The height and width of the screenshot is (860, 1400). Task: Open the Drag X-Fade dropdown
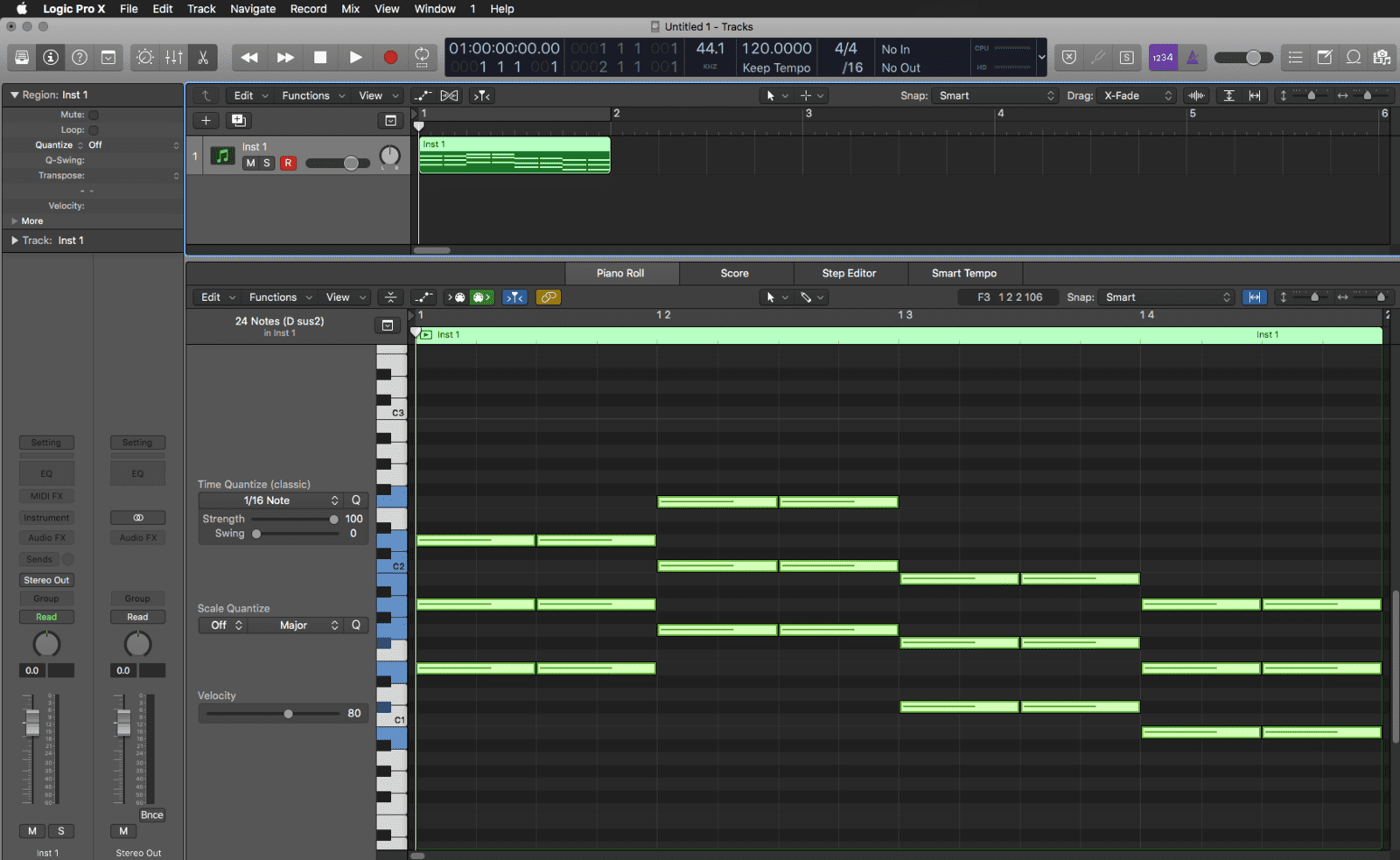pos(1137,95)
